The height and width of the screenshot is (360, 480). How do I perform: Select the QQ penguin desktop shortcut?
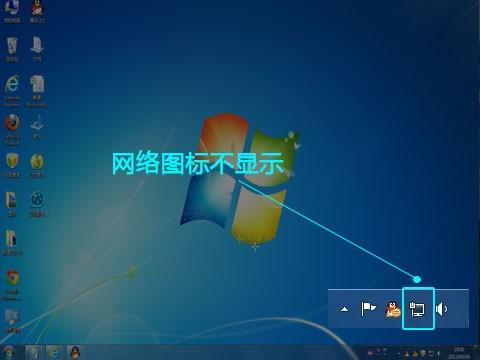[x=37, y=12]
